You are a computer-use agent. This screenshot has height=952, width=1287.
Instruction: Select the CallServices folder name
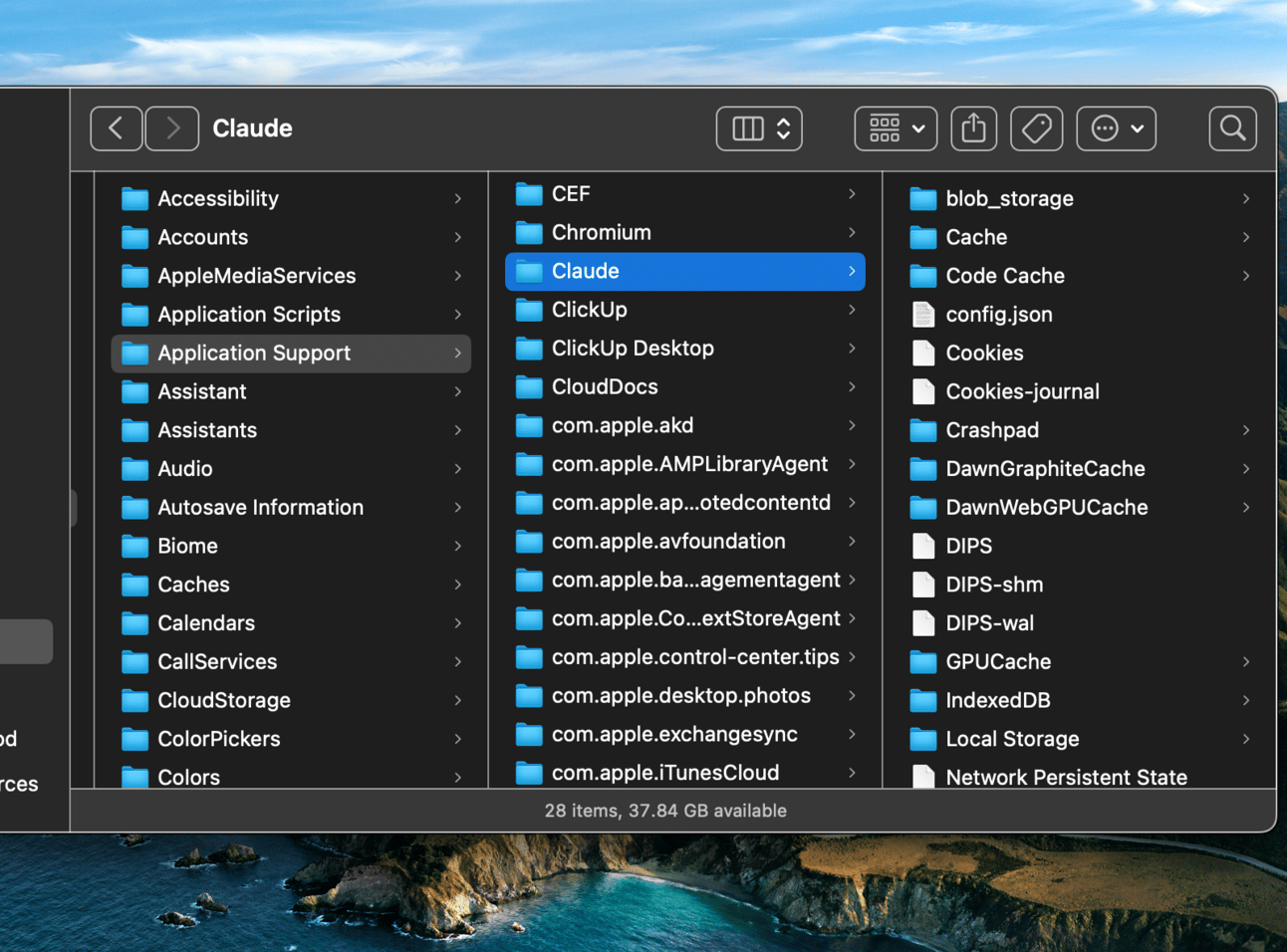pyautogui.click(x=217, y=662)
